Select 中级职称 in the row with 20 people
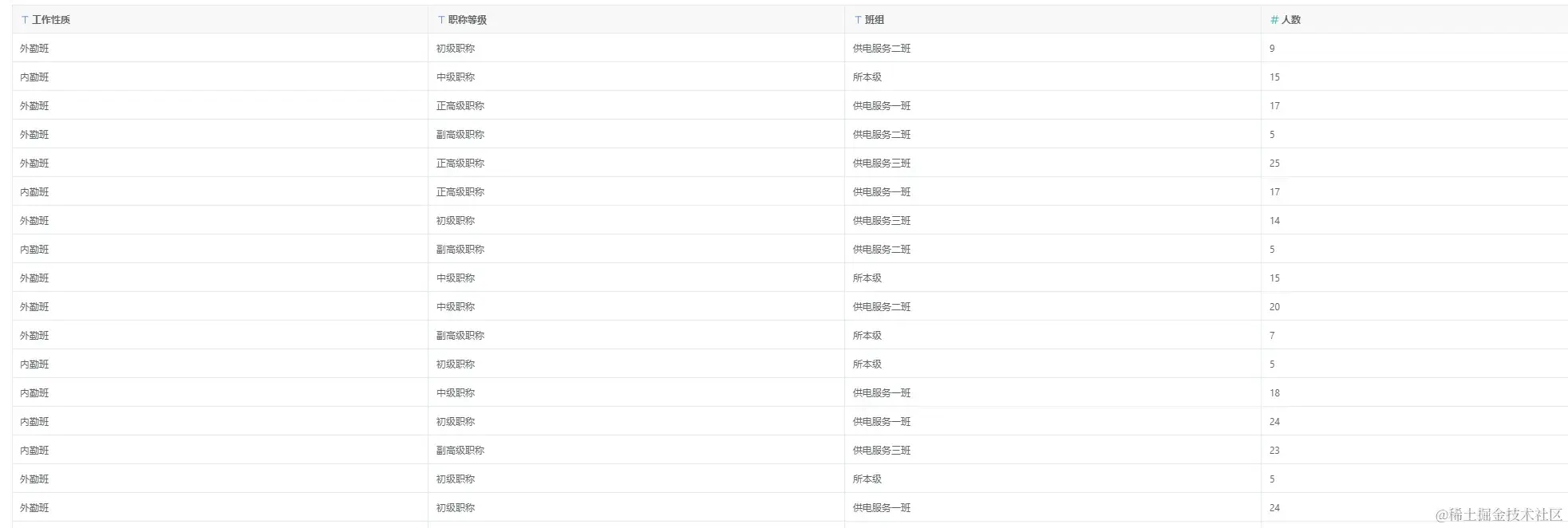Screen dimensions: 1568x528 click(x=456, y=307)
